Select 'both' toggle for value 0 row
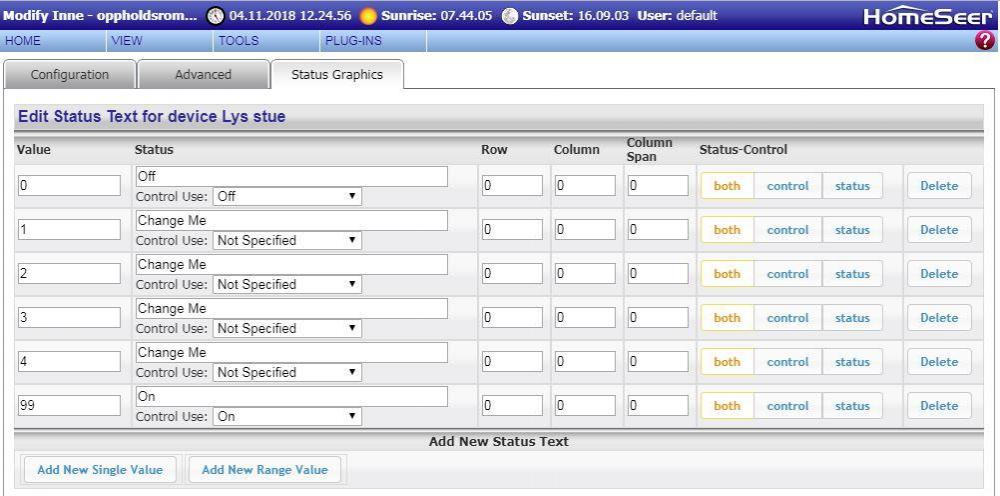Screen dimensions: 1000x496 point(727,186)
